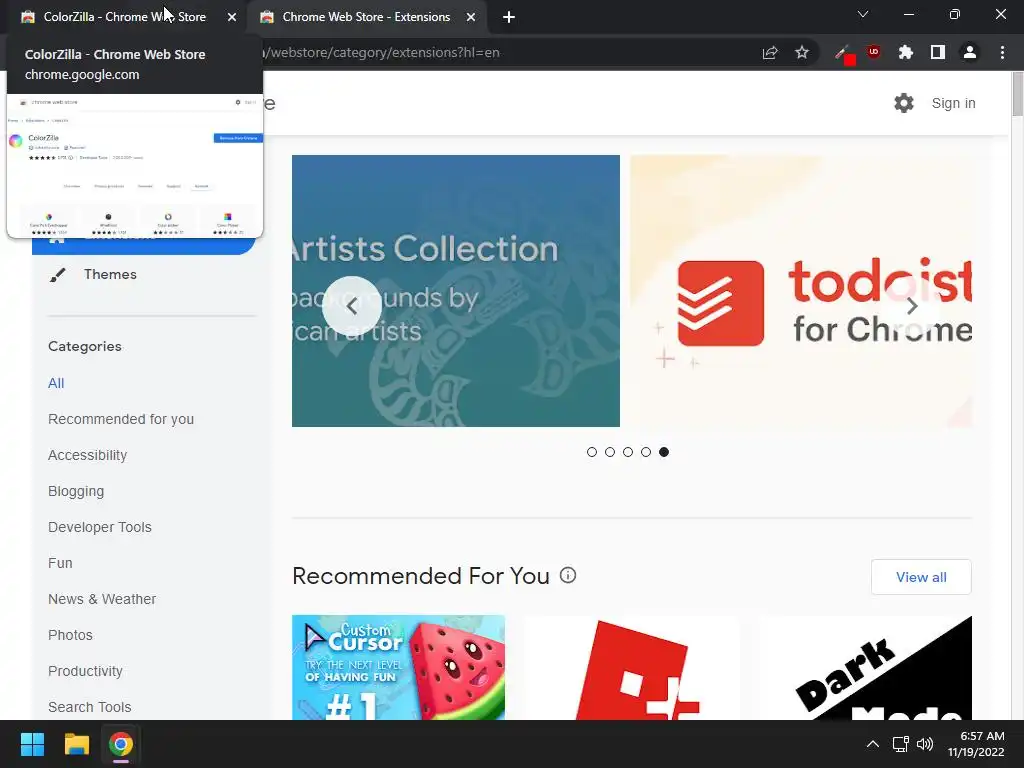Open the Windows Start menu
The height and width of the screenshot is (768, 1024).
click(32, 744)
